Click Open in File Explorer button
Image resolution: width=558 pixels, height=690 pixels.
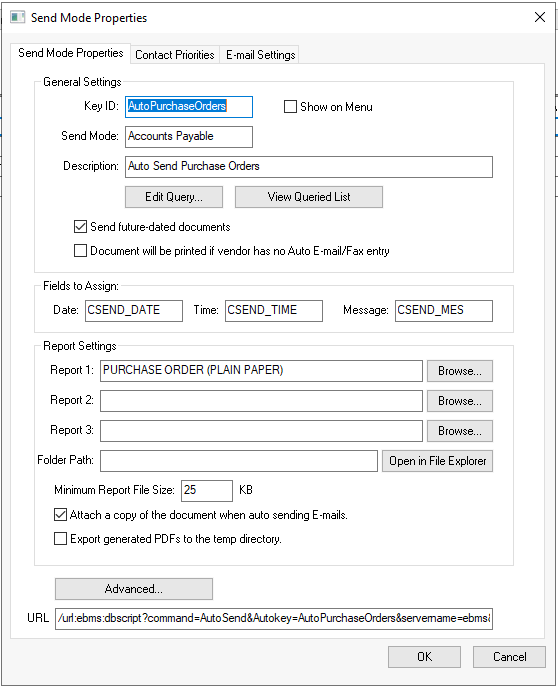coord(437,461)
